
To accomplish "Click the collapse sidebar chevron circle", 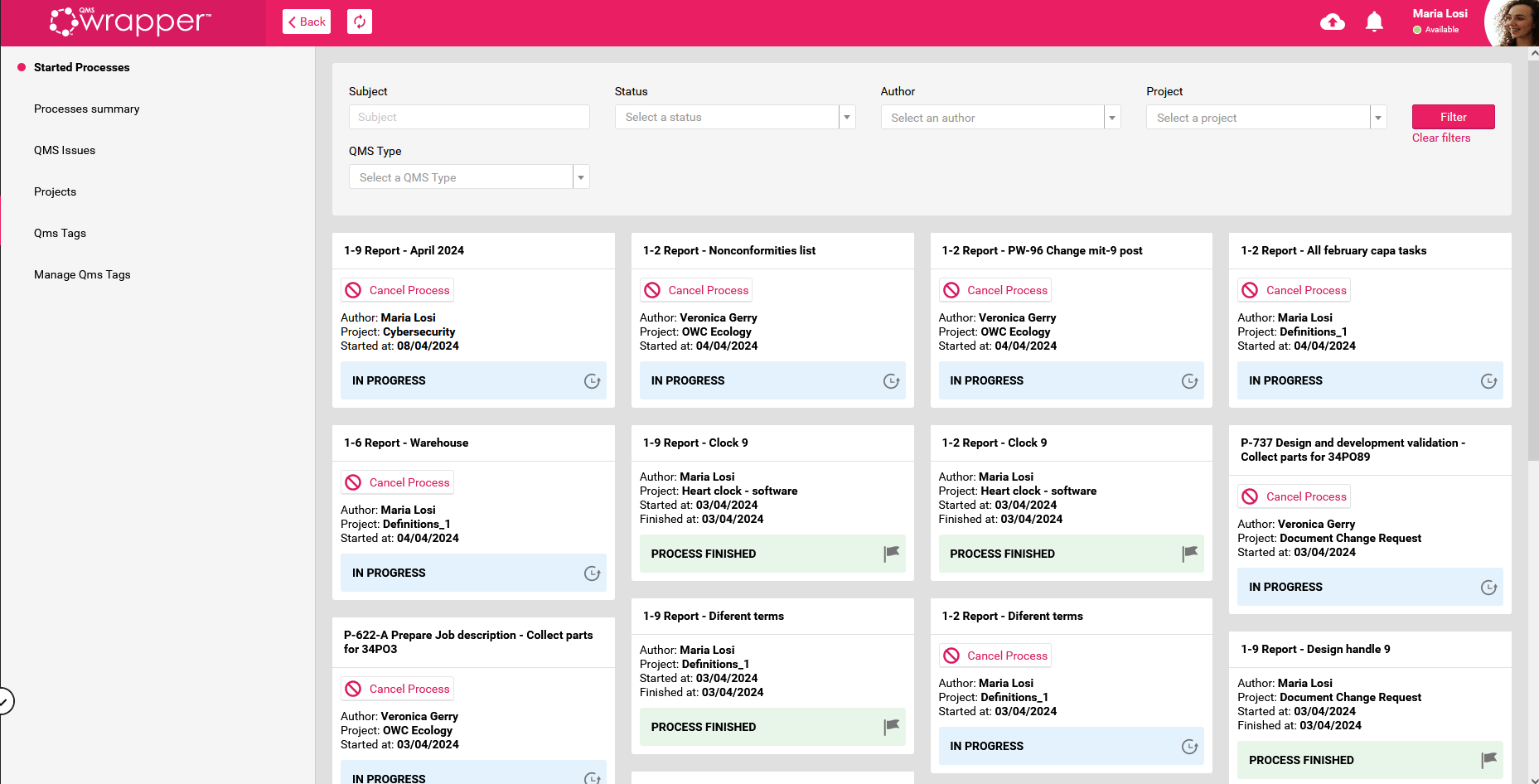I will click(x=5, y=701).
